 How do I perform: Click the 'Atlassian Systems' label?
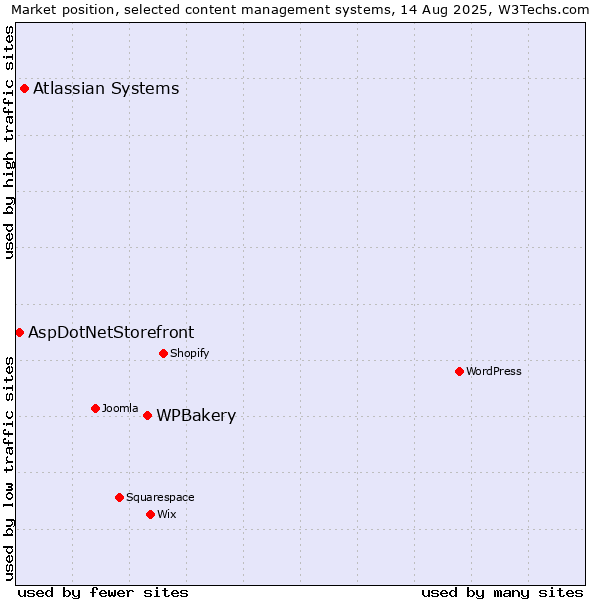pos(106,88)
